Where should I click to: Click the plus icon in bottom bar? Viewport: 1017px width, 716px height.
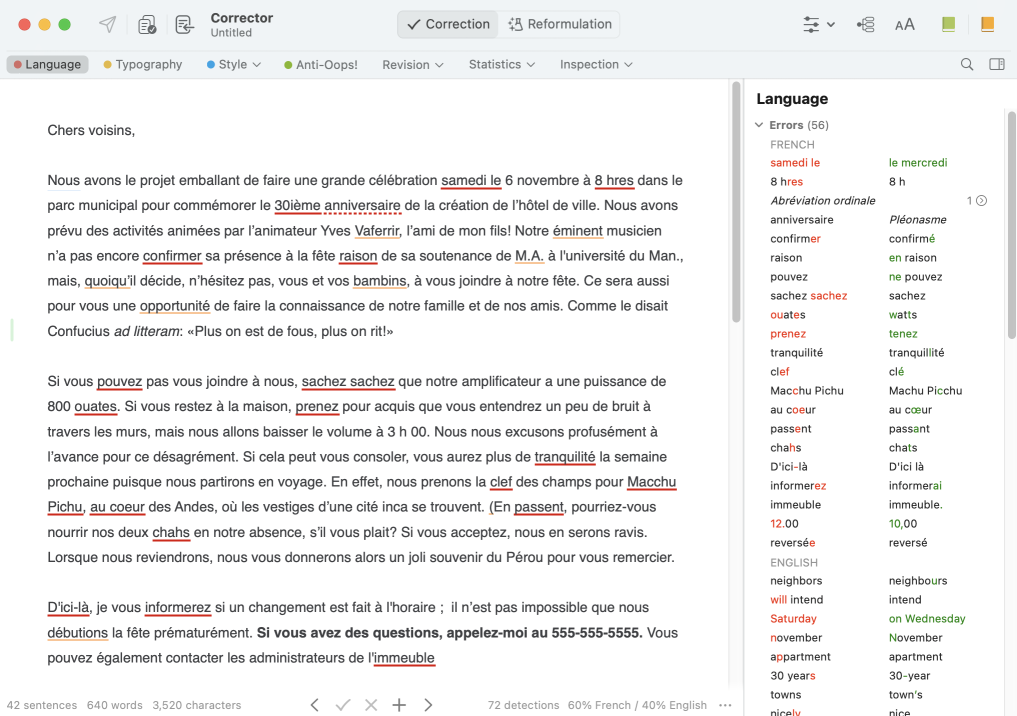pyautogui.click(x=399, y=705)
